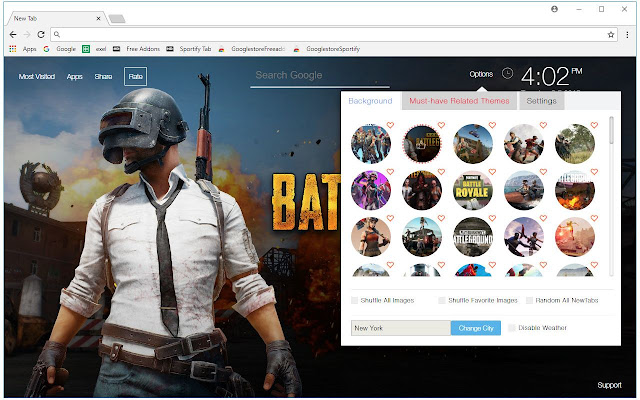Enable Shuffle Favorite Images checkbox
The width and height of the screenshot is (640, 400).
[442, 300]
